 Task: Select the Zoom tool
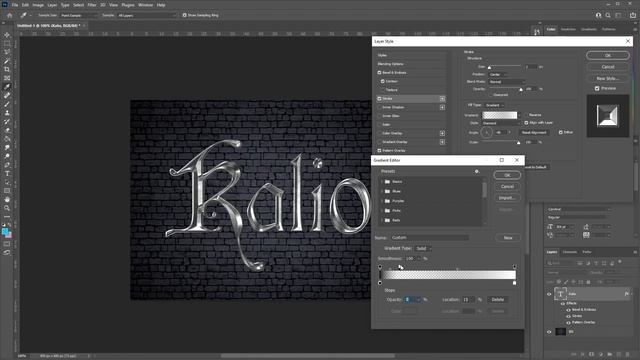point(7,208)
